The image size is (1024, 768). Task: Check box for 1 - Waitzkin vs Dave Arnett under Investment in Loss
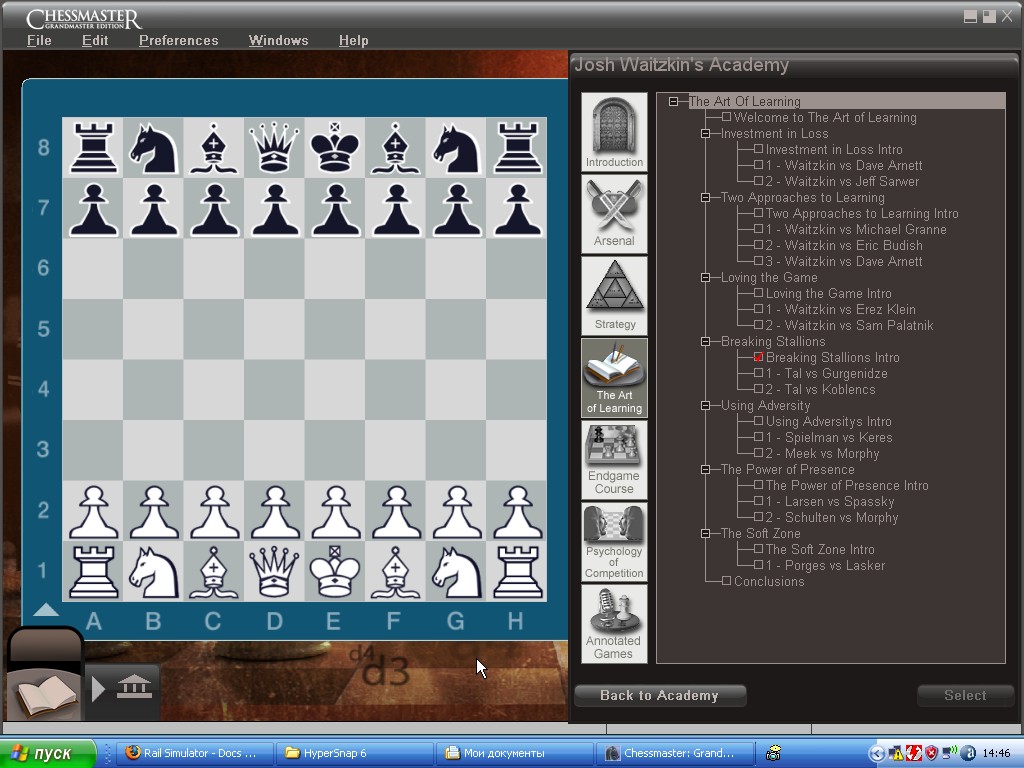click(758, 165)
